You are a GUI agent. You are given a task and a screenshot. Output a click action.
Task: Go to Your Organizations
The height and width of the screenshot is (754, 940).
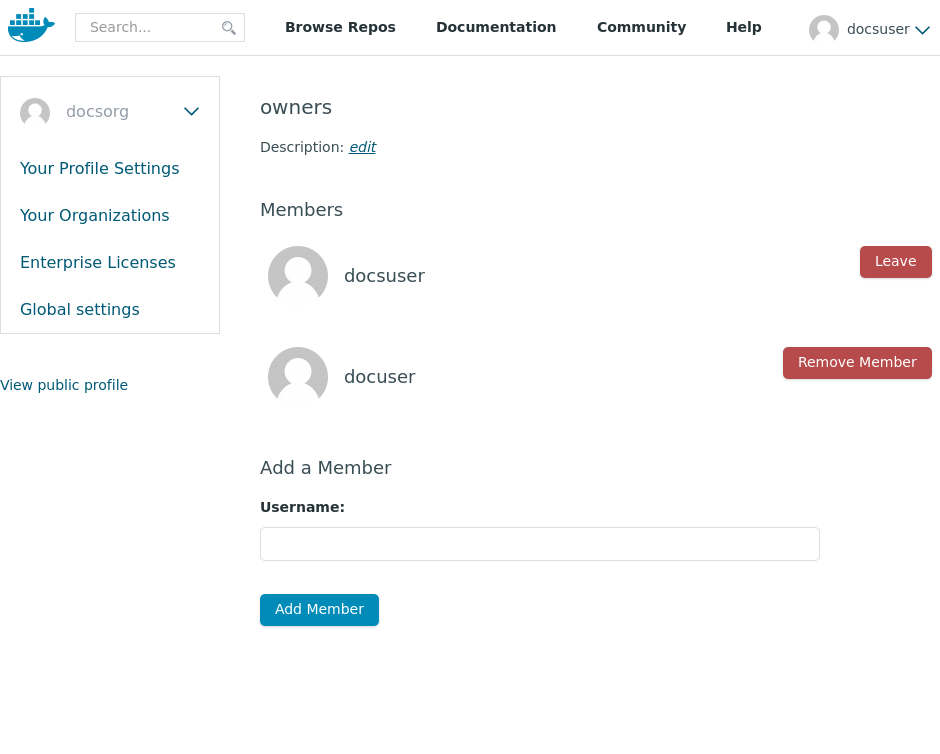point(95,215)
